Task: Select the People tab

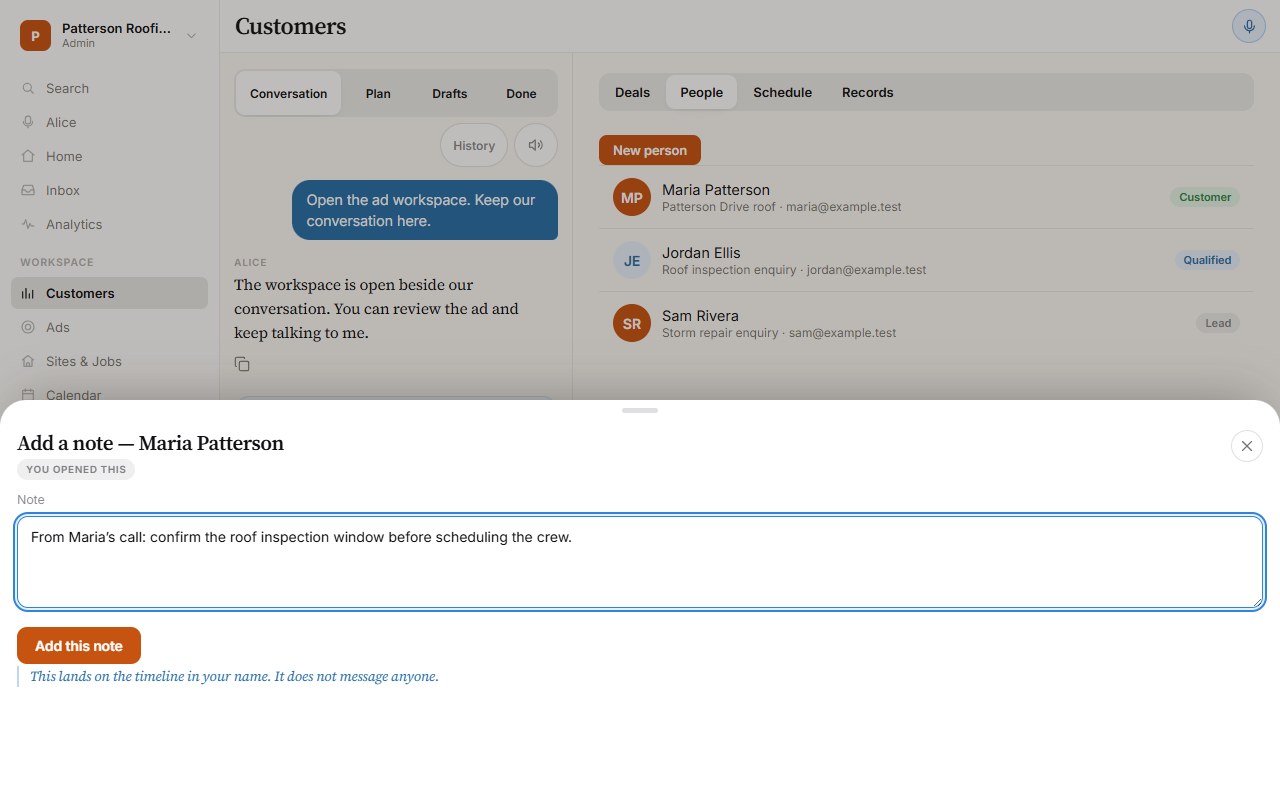Action: [701, 92]
